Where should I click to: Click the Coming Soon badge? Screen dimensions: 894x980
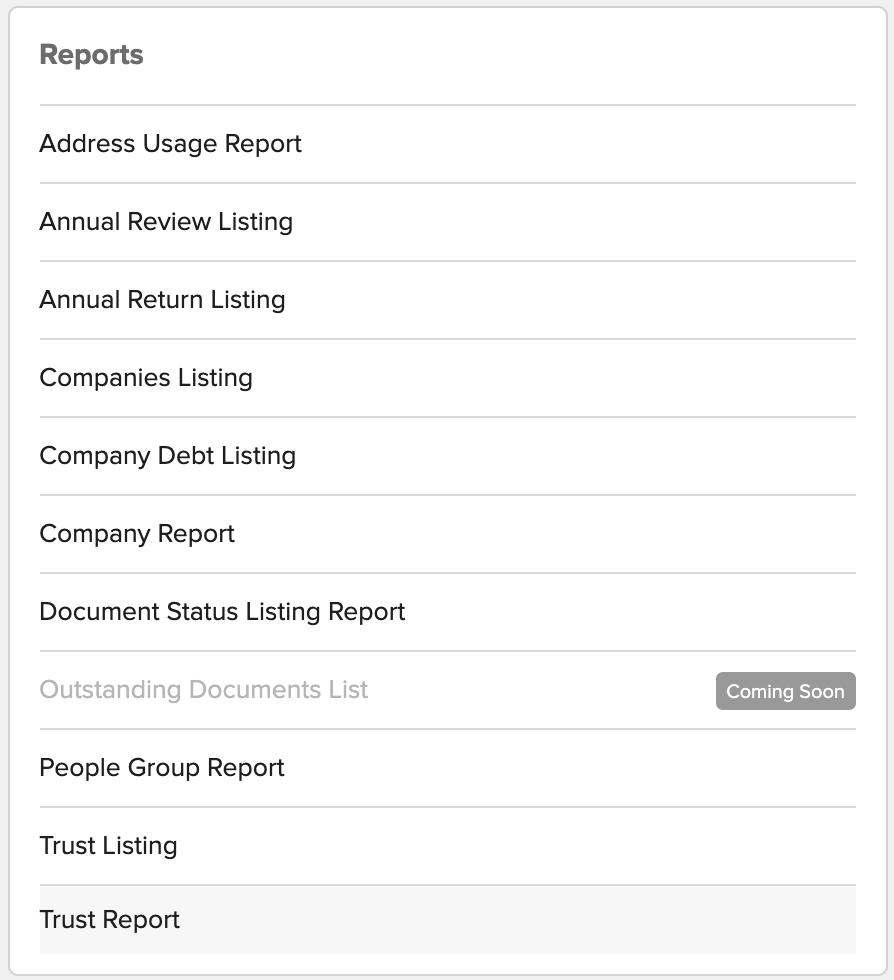[x=785, y=691]
